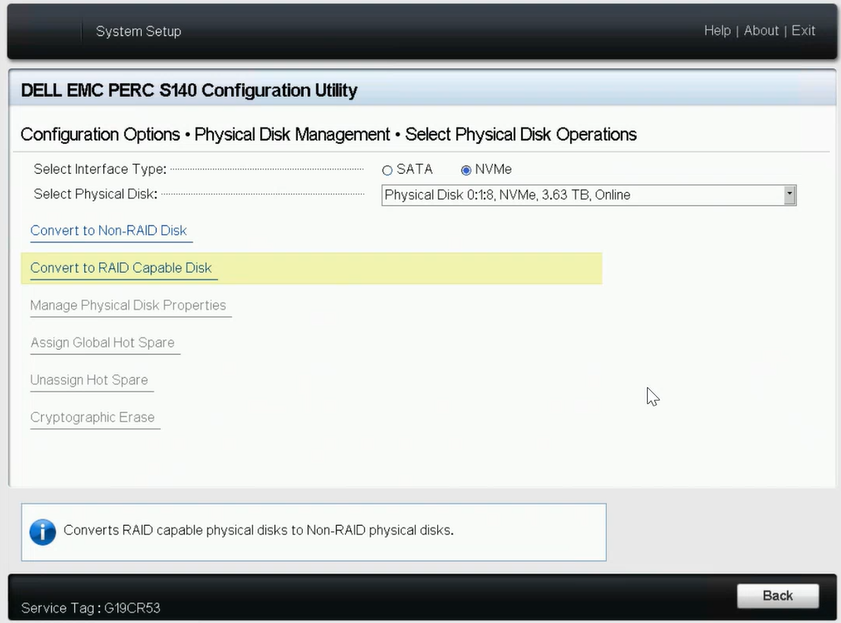The width and height of the screenshot is (841, 623).
Task: Click the Select Physical Disk label
Action: (95, 194)
